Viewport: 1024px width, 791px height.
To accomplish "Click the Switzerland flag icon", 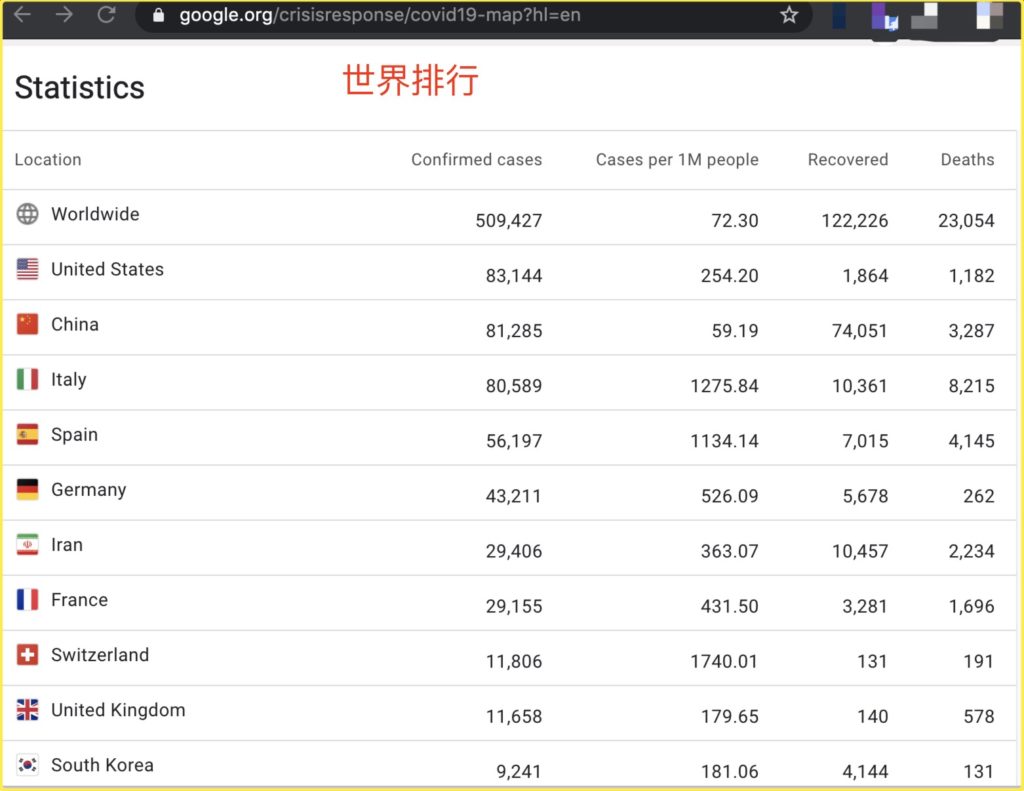I will (28, 655).
